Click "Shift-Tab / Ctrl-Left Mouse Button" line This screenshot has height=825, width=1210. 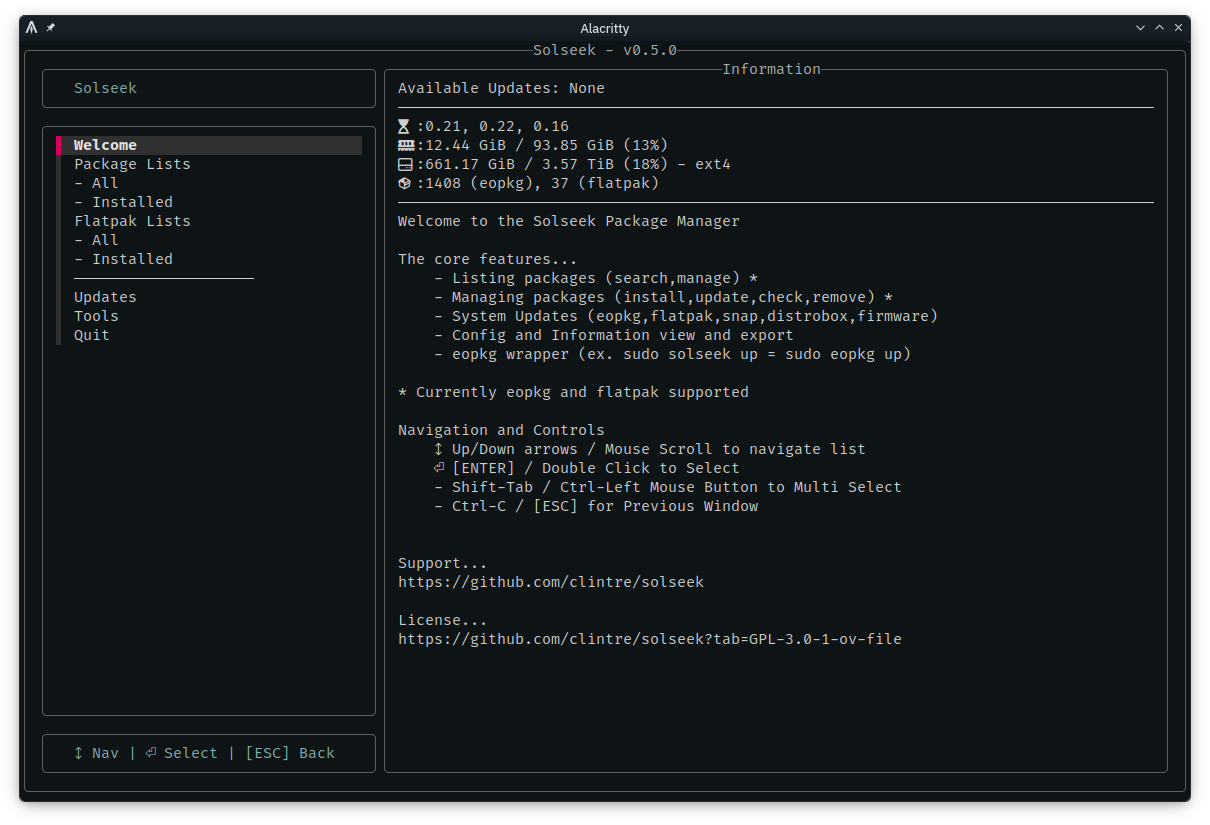668,487
